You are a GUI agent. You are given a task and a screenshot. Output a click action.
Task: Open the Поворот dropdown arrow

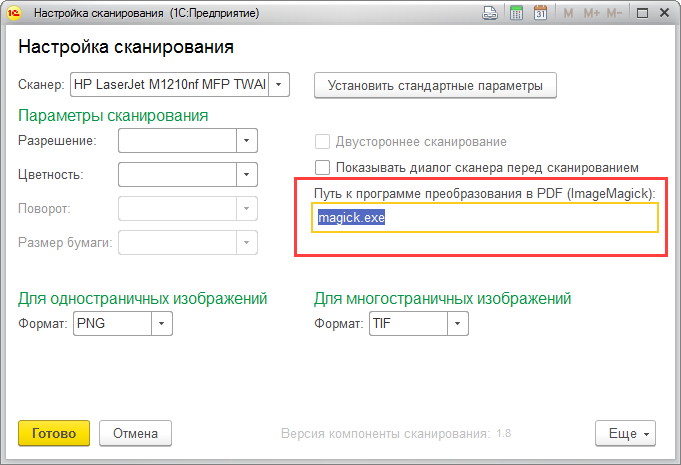click(x=247, y=208)
